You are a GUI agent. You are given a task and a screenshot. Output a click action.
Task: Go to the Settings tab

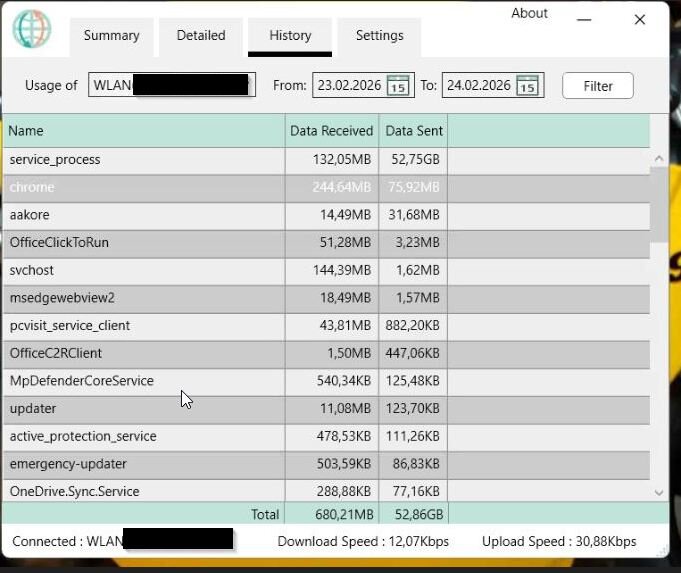(379, 36)
